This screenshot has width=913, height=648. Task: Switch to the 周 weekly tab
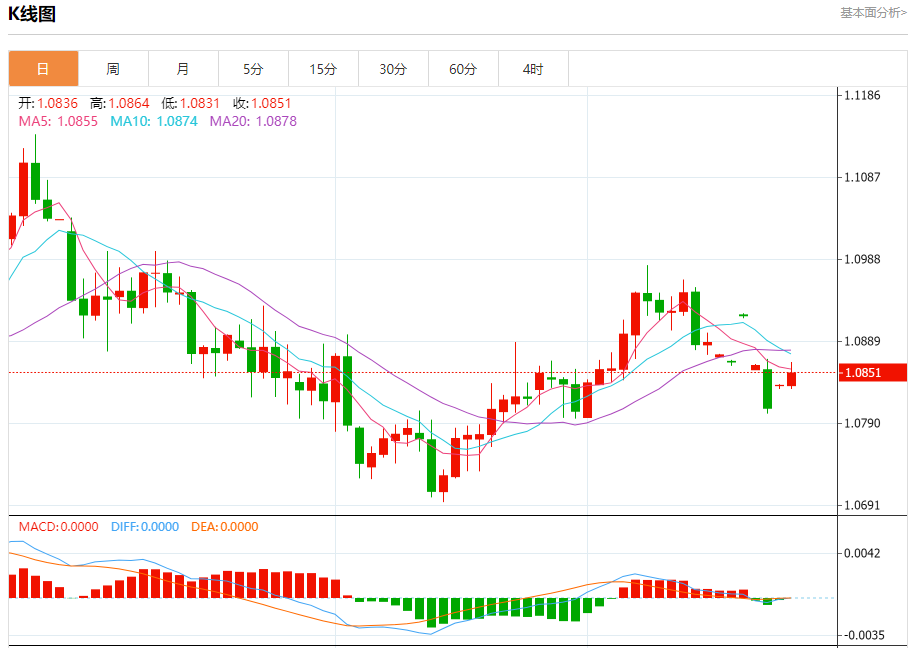(114, 69)
